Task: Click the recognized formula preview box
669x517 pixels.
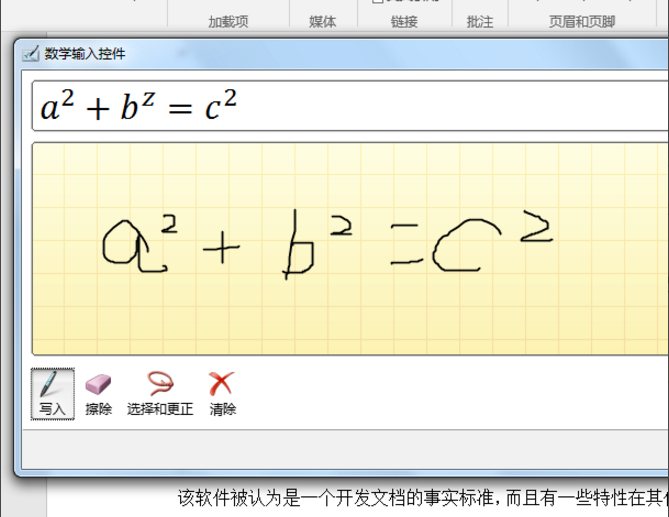Action: [x=350, y=105]
